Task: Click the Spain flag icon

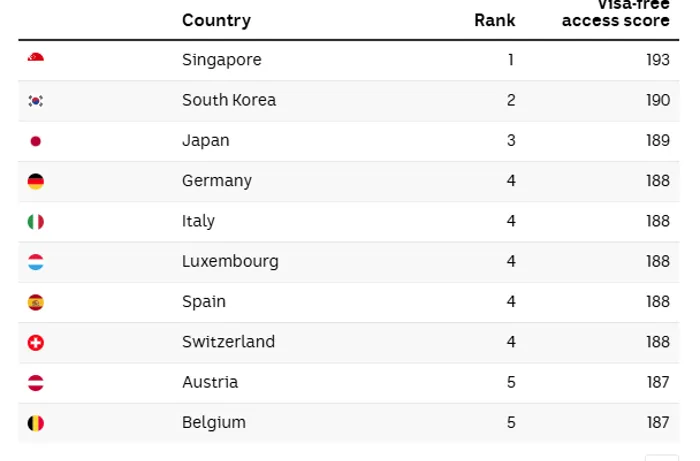Action: click(36, 302)
